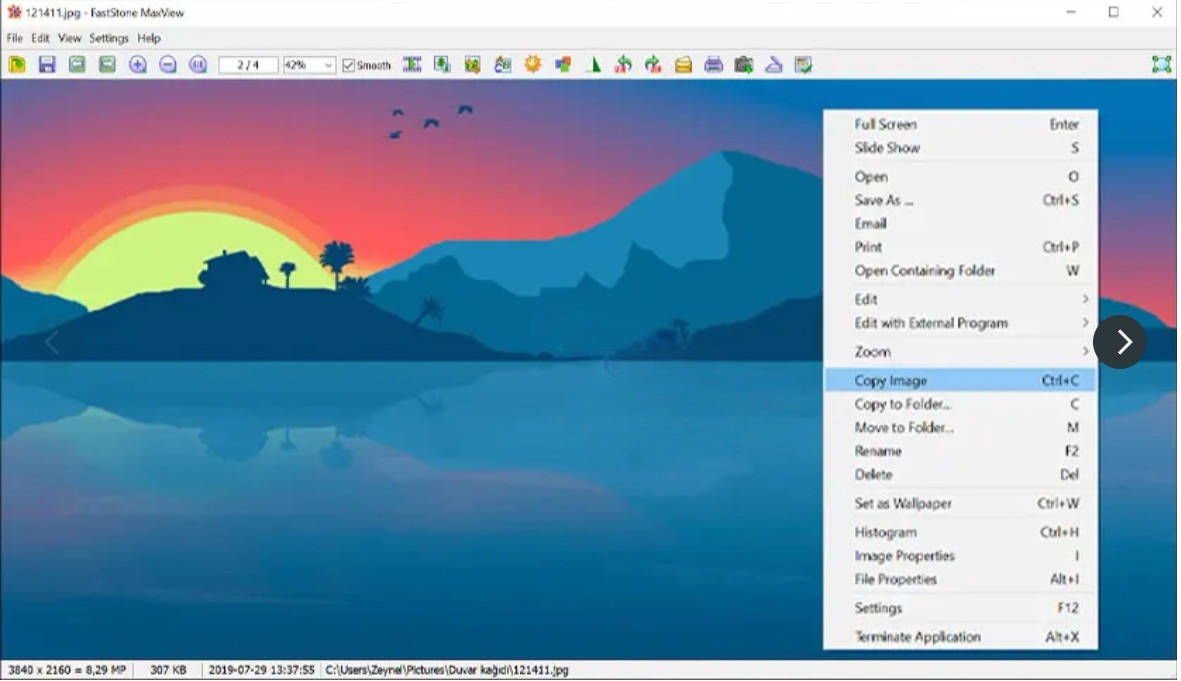
Task: Choose Rename in context menu
Action: pyautogui.click(x=960, y=450)
